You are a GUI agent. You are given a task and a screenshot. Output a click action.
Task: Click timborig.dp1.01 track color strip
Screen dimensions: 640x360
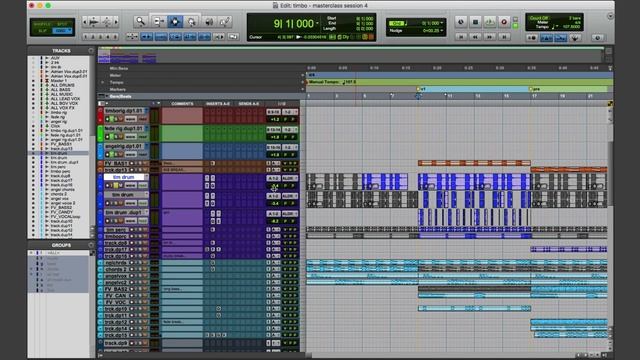click(100, 116)
